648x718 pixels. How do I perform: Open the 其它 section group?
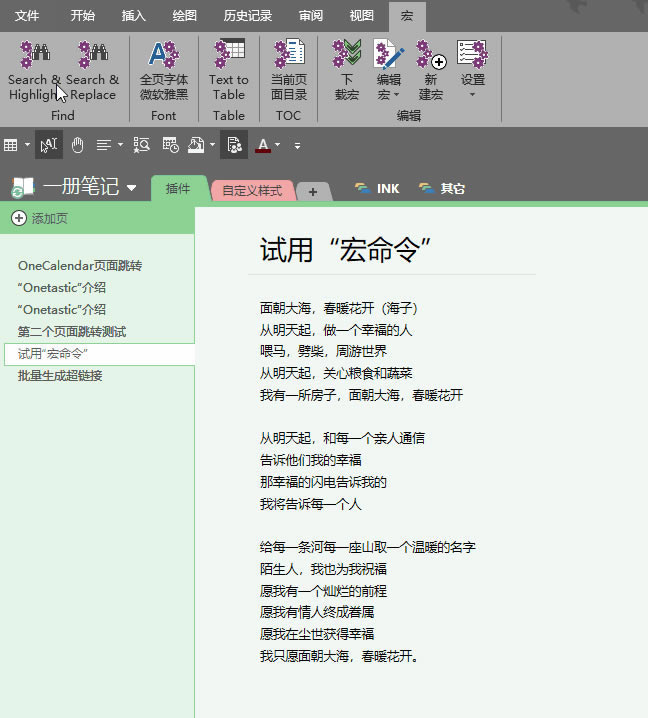tap(441, 189)
